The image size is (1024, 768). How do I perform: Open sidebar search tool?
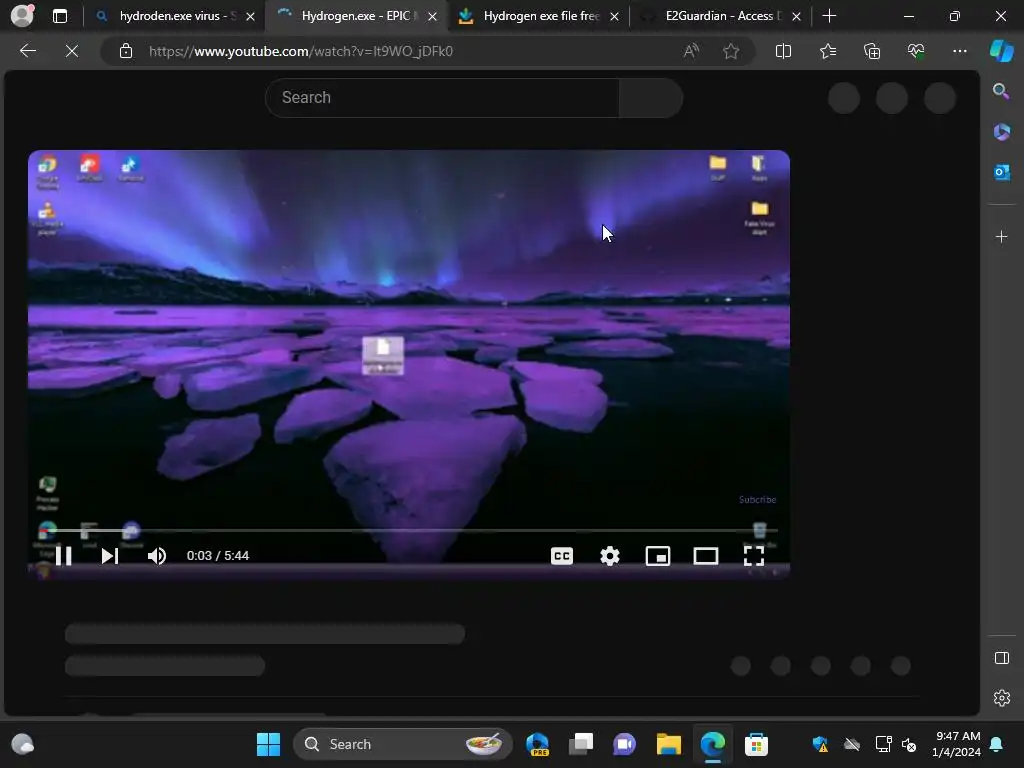(1001, 91)
